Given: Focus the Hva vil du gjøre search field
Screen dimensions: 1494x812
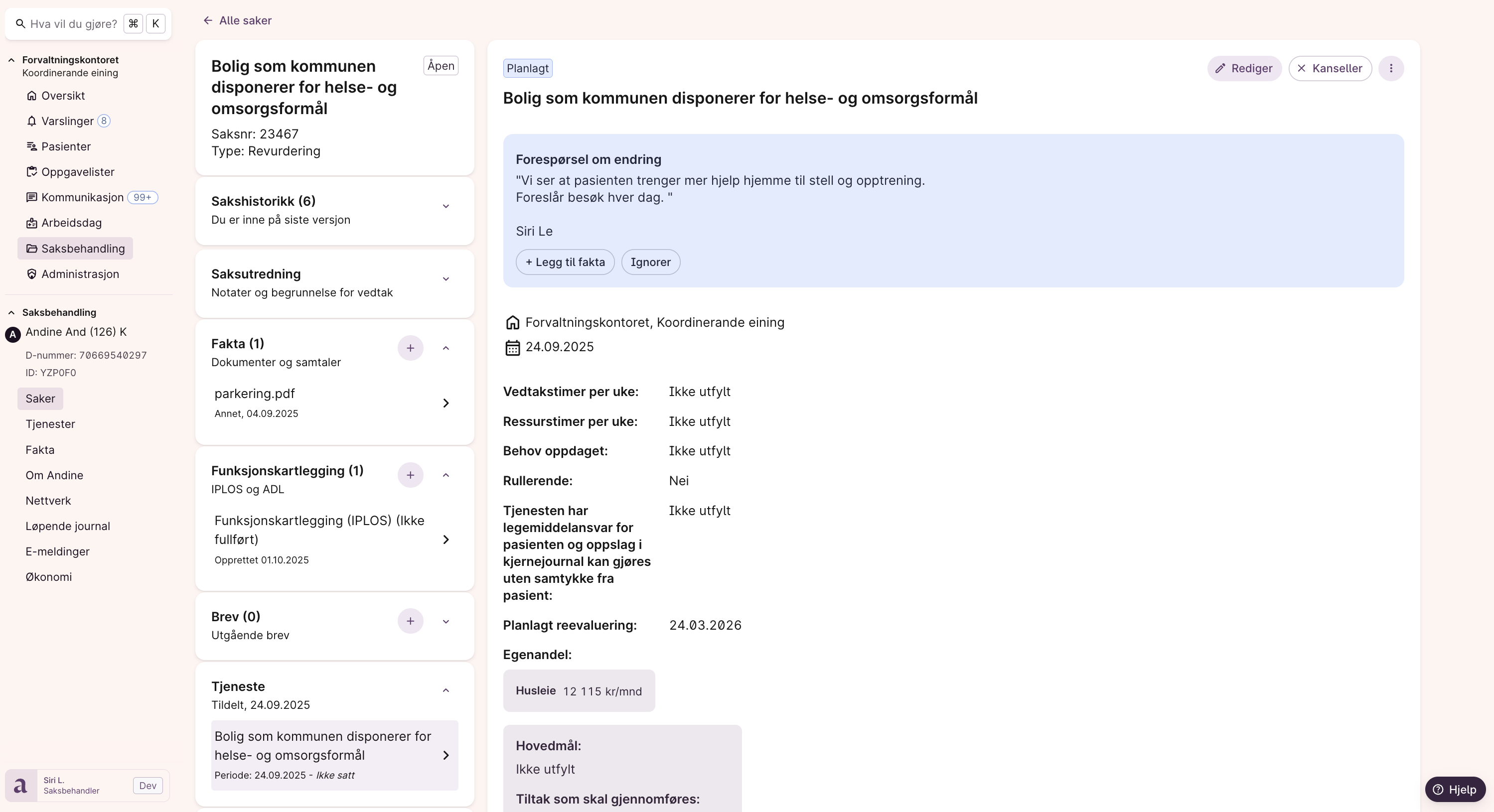Looking at the screenshot, I should pyautogui.click(x=73, y=24).
